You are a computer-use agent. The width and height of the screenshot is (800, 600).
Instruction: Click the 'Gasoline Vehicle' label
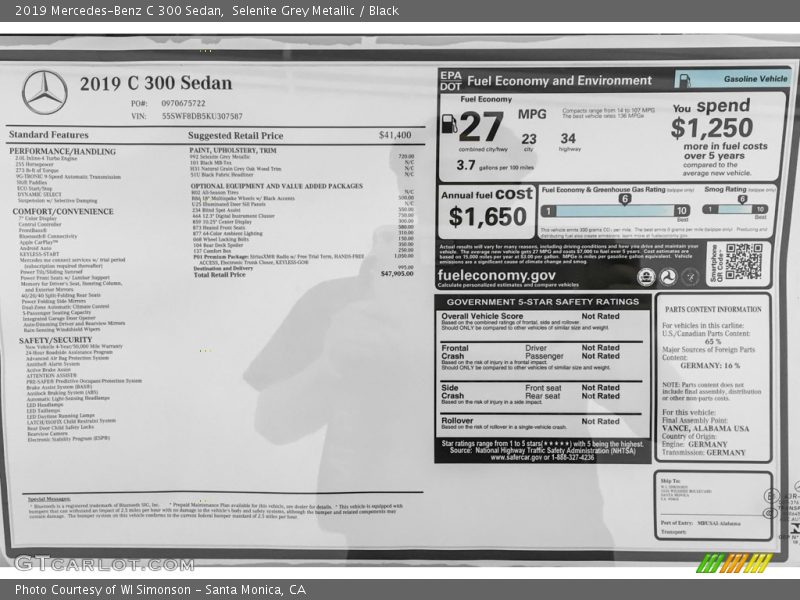click(x=756, y=79)
